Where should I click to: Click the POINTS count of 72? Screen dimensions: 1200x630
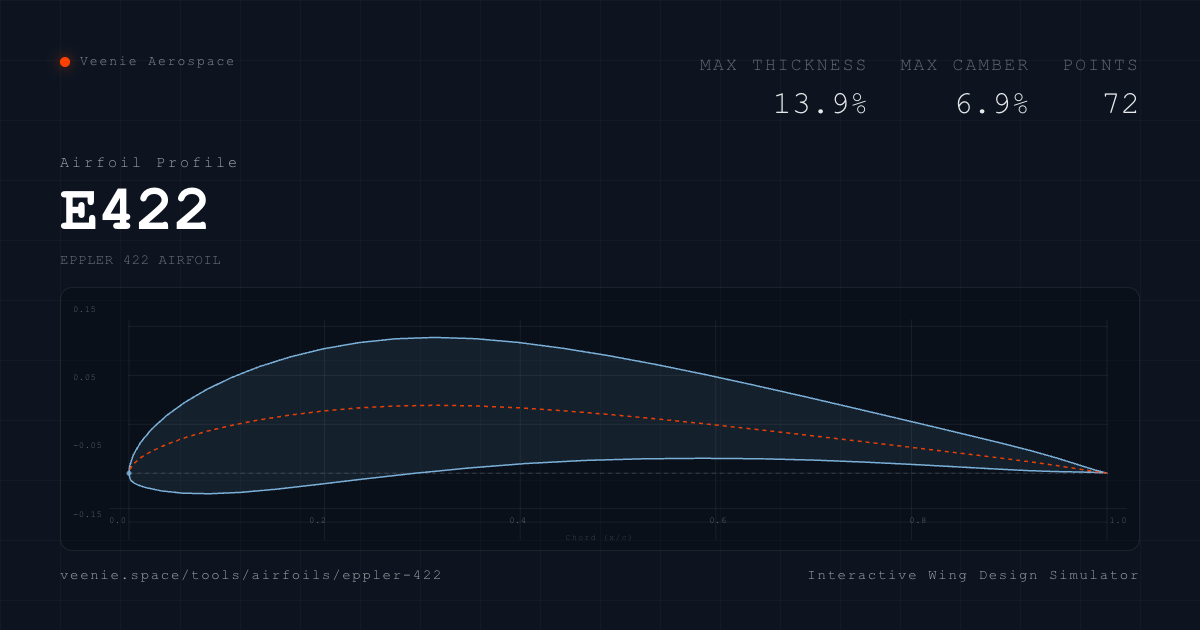1121,104
